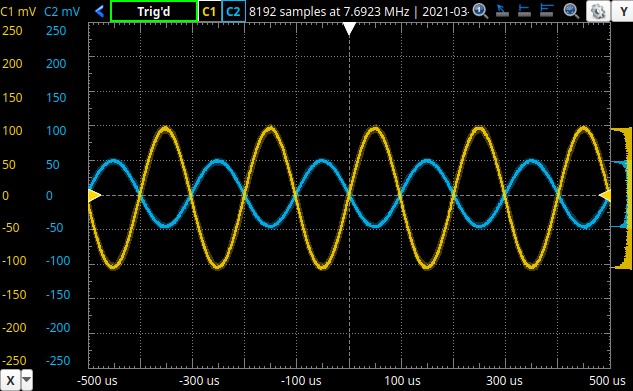This screenshot has height=391, width=633.
Task: Click the blue left arrow icon
Action: tap(99, 11)
